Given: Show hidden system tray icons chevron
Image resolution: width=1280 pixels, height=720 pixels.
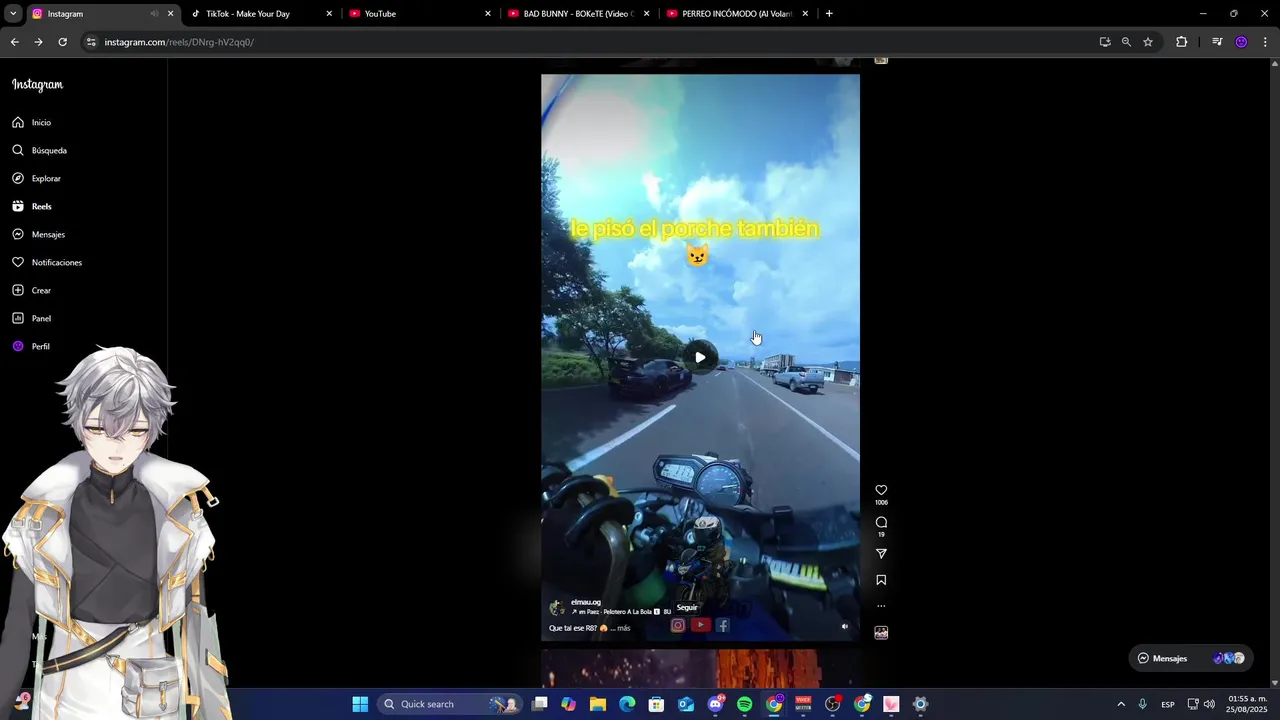Looking at the screenshot, I should (x=1121, y=704).
